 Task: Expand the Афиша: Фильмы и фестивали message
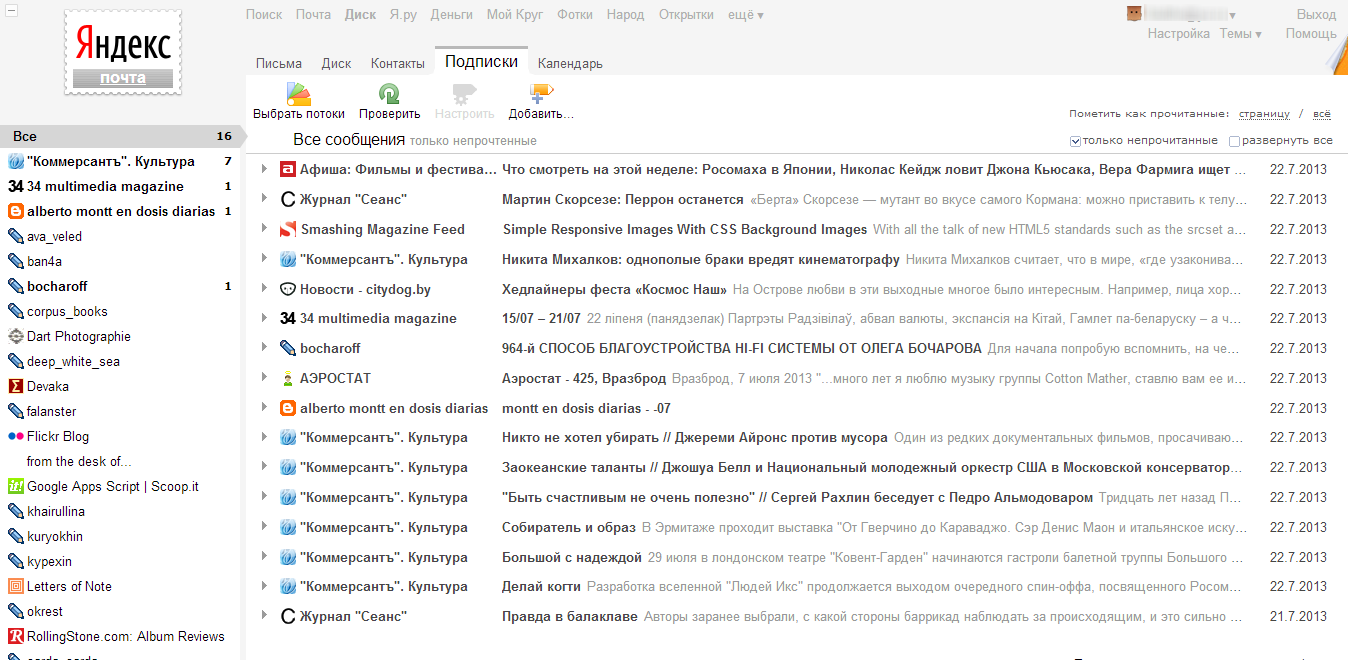click(x=264, y=169)
